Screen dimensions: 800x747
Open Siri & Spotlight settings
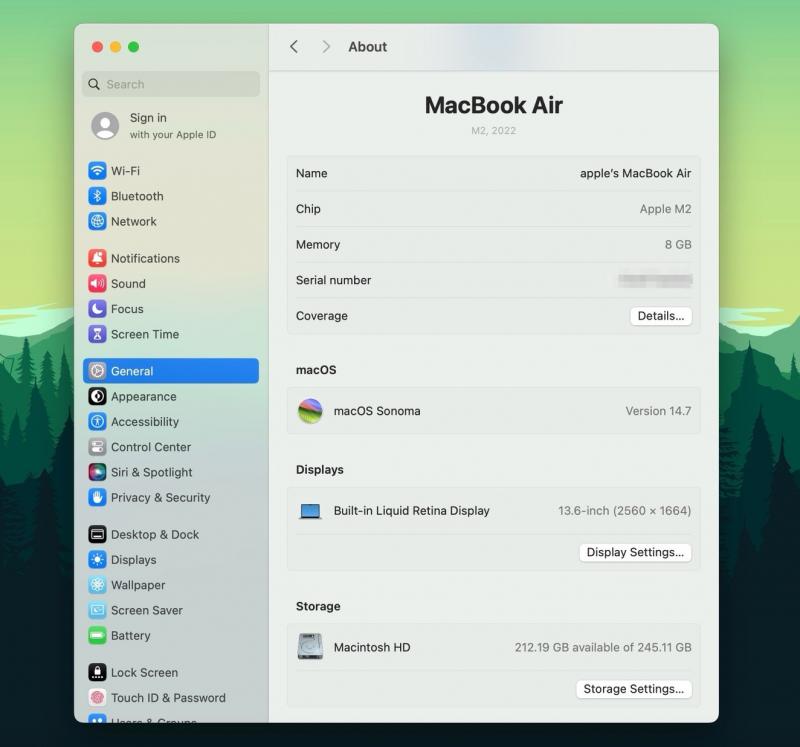pyautogui.click(x=171, y=472)
